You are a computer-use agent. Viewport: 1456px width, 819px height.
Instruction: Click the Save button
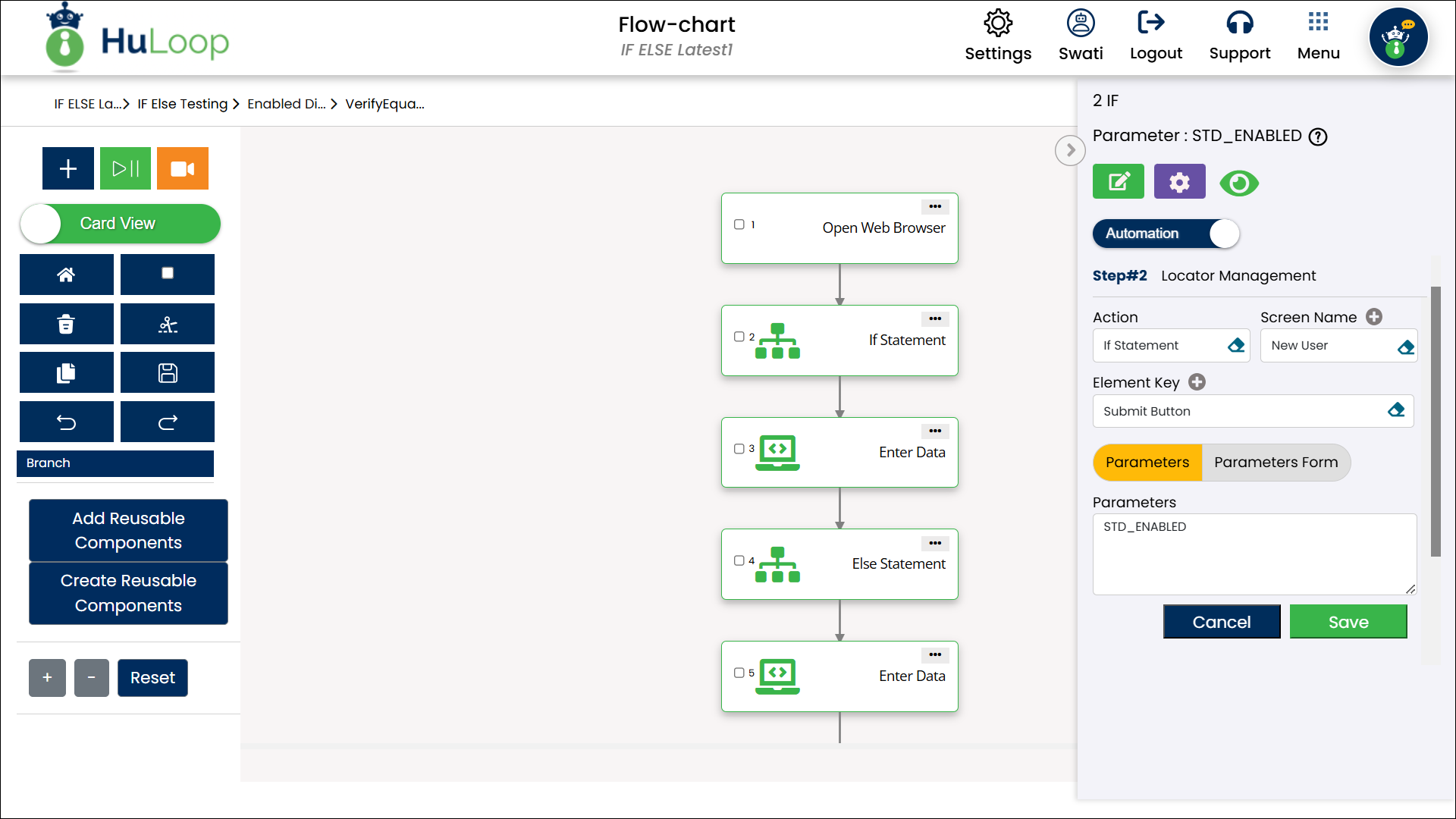point(1348,622)
